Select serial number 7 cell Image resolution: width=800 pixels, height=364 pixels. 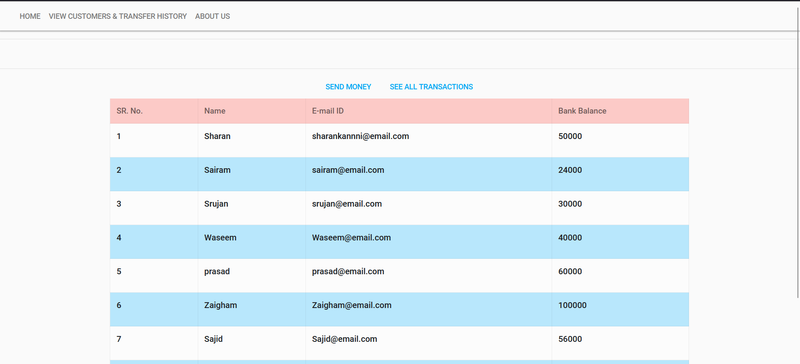154,343
